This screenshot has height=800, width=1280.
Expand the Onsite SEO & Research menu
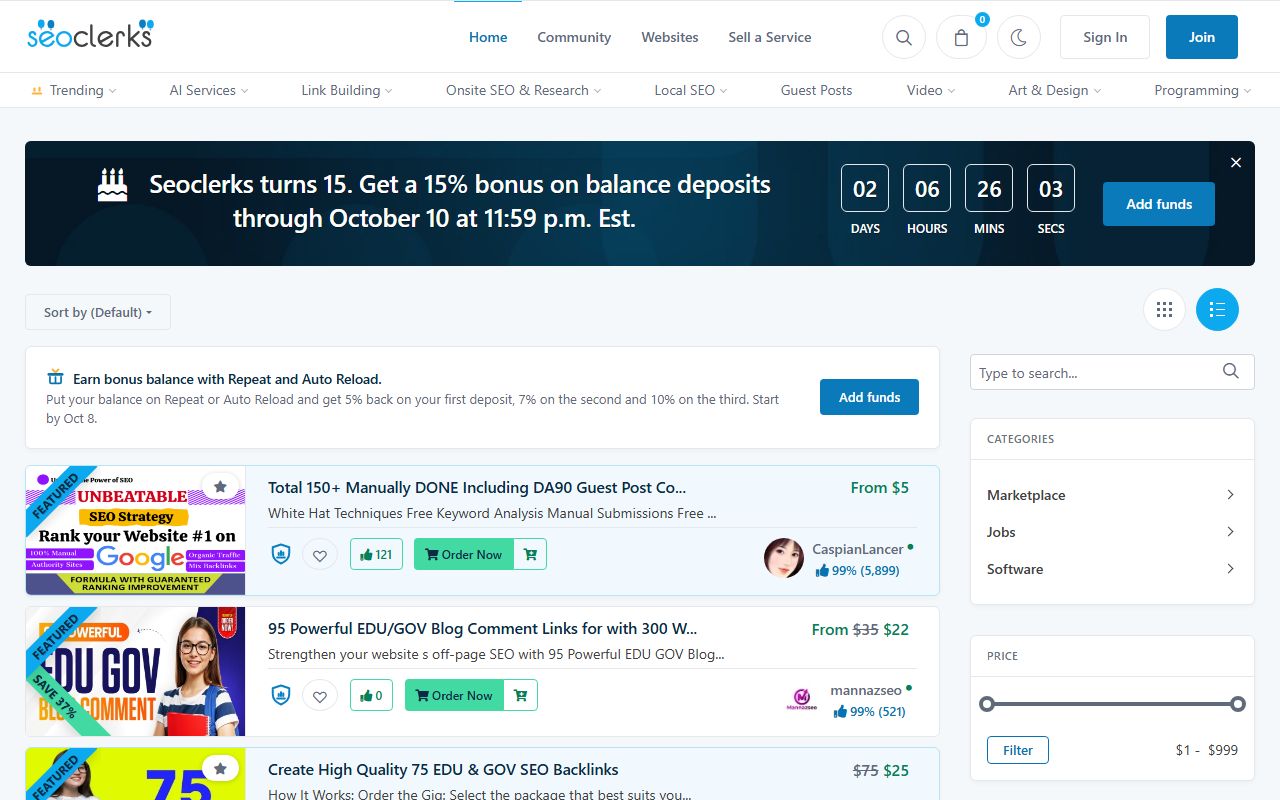(x=524, y=90)
